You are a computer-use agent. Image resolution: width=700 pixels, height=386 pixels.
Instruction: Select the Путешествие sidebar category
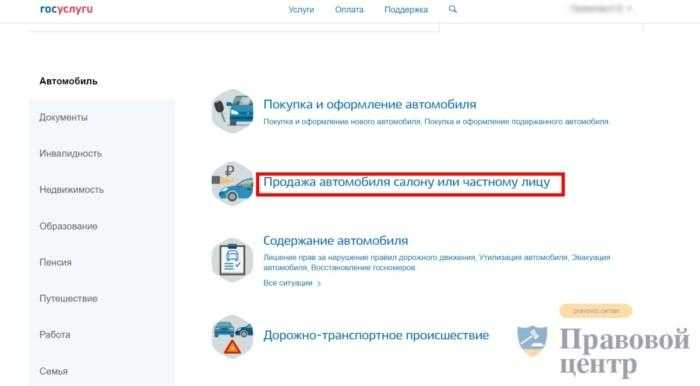point(68,299)
